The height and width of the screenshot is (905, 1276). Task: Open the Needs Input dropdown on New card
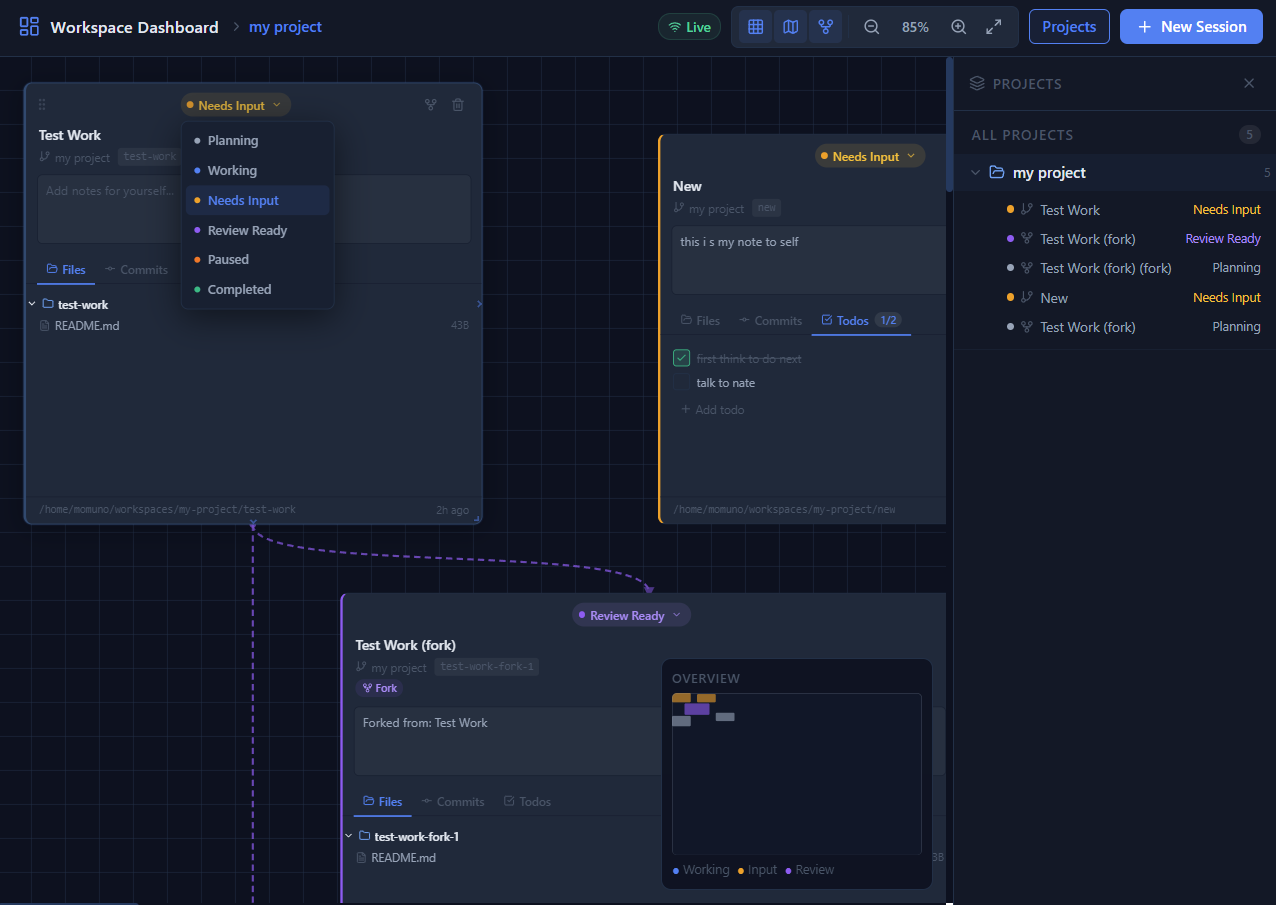point(870,157)
